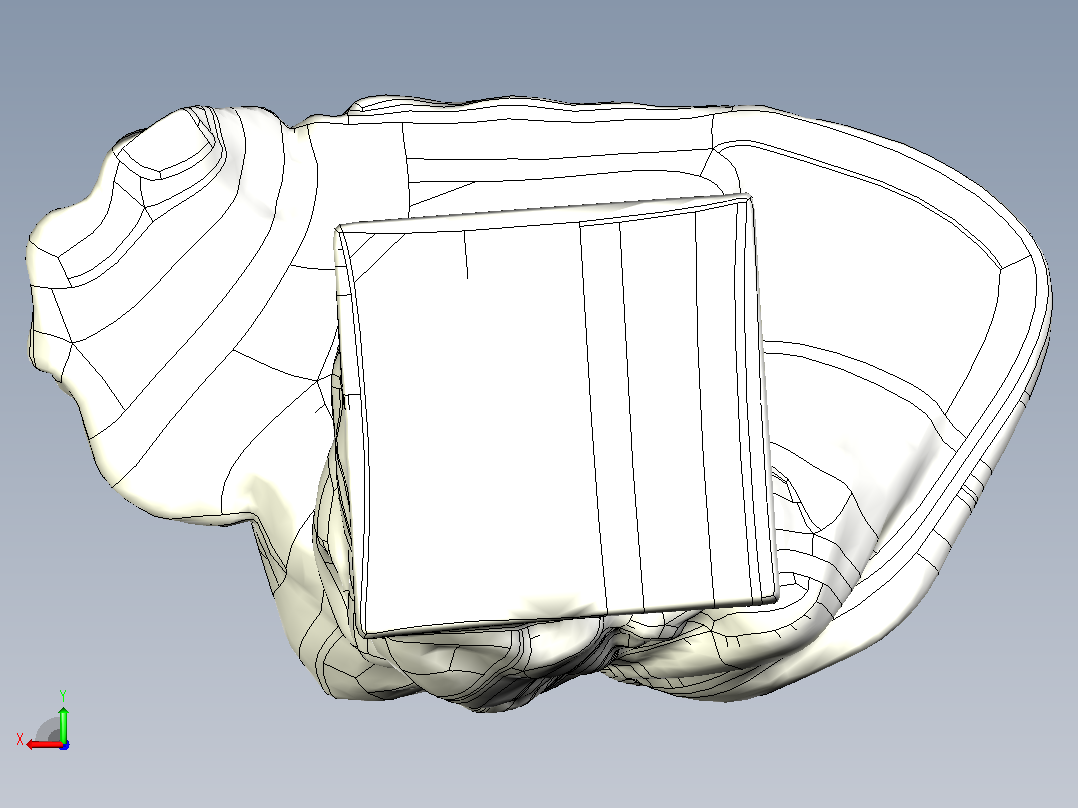This screenshot has height=808, width=1078.
Task: Click the blue Z axis dot of the triad
Action: coord(65,745)
